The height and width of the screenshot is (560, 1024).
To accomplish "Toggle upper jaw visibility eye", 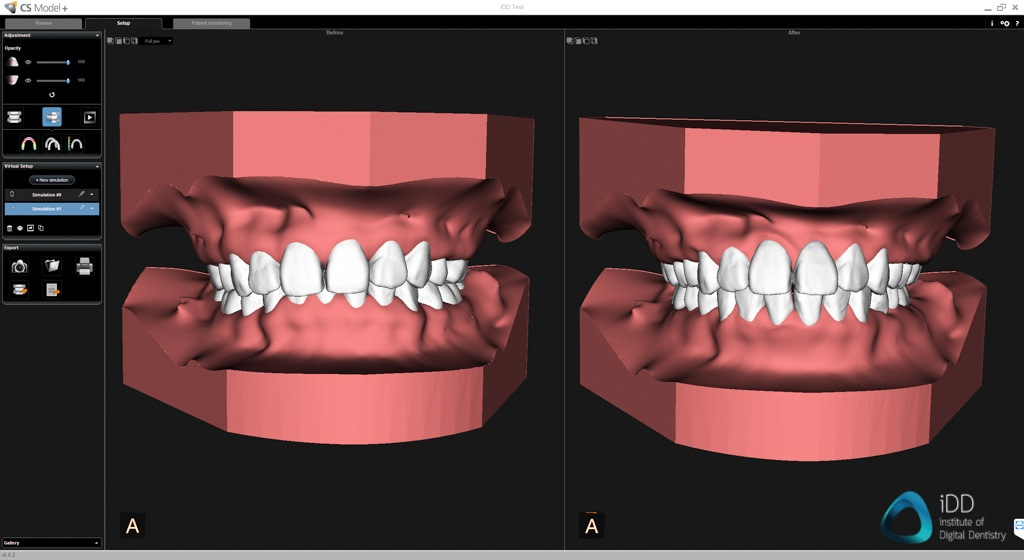I will (x=28, y=62).
